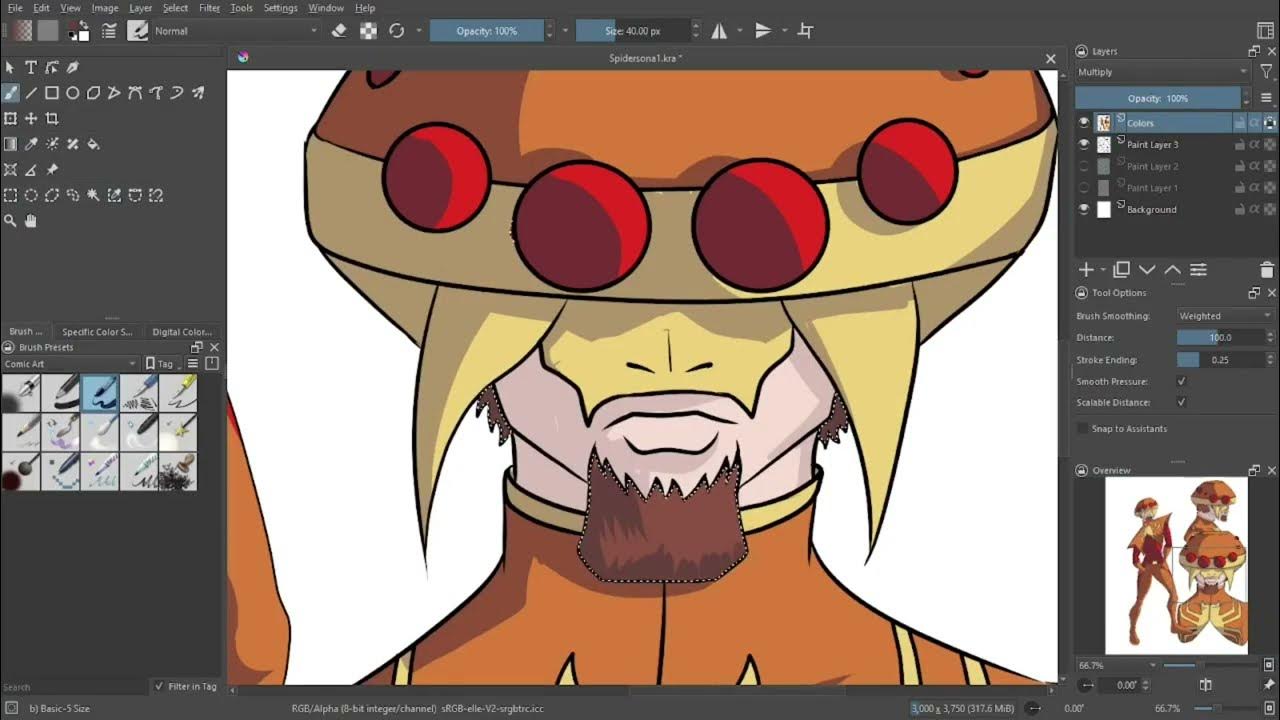This screenshot has width=1280, height=720.
Task: Select the Calligraphy tool
Action: pyautogui.click(x=72, y=68)
